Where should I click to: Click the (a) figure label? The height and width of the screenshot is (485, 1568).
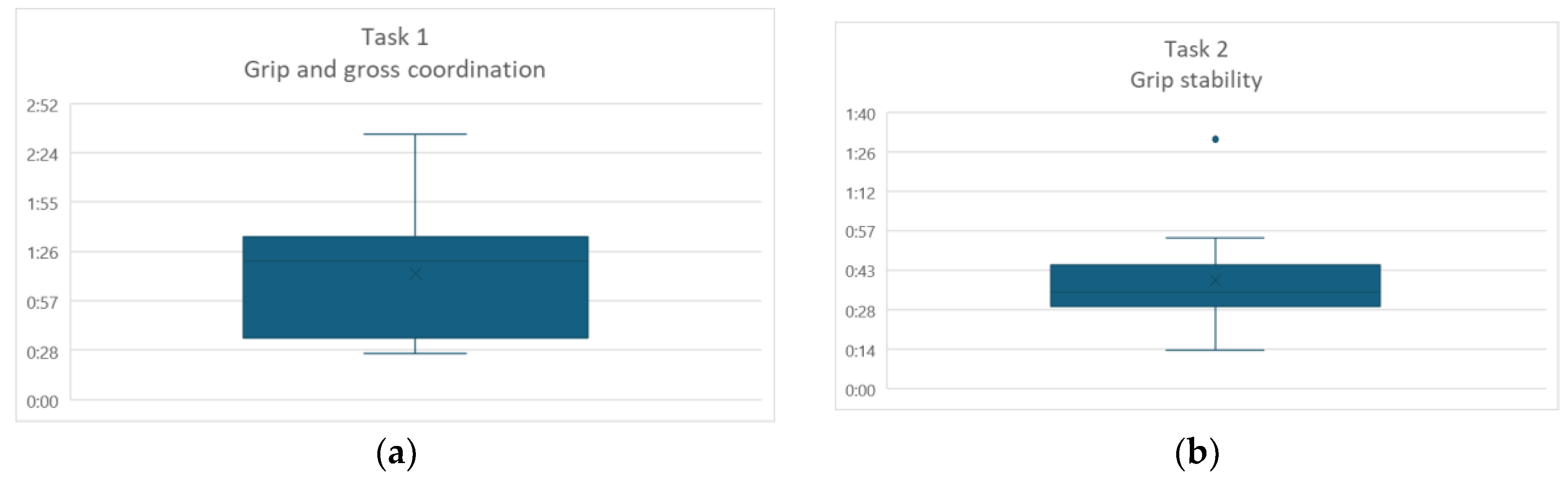(396, 453)
